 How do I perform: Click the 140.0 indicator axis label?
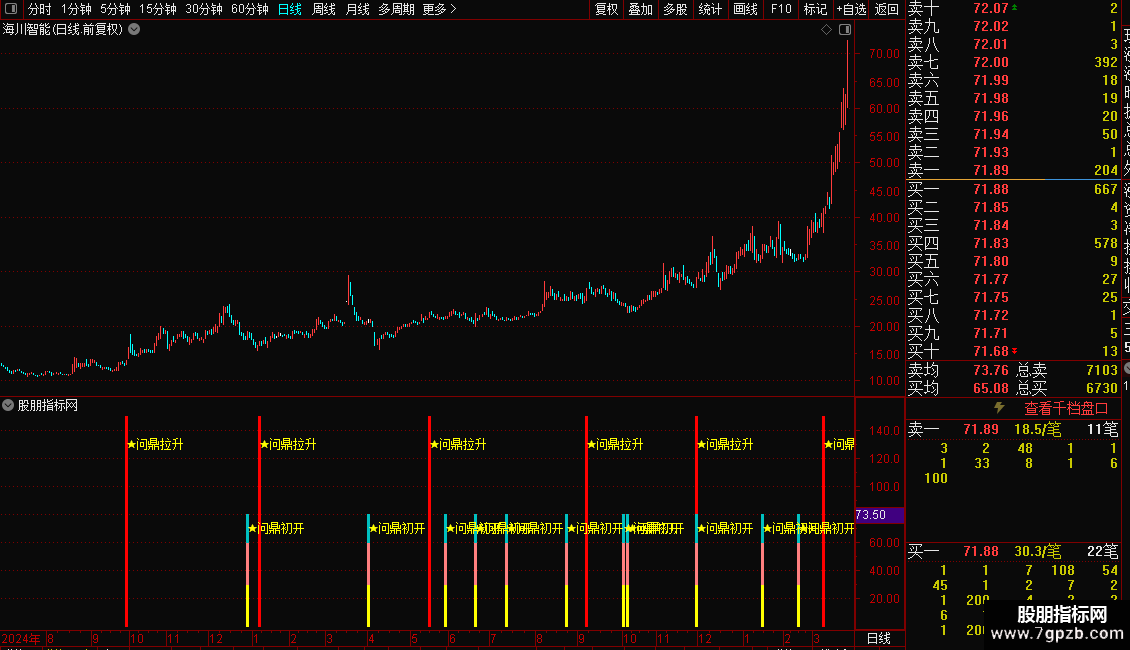884,430
